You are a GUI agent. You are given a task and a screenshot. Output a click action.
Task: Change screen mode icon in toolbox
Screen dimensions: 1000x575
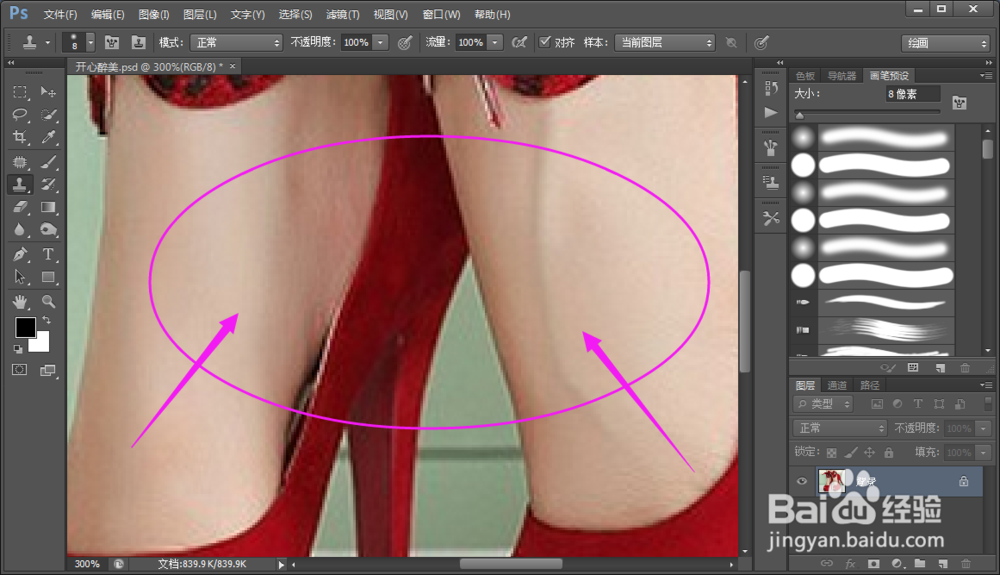[x=48, y=370]
